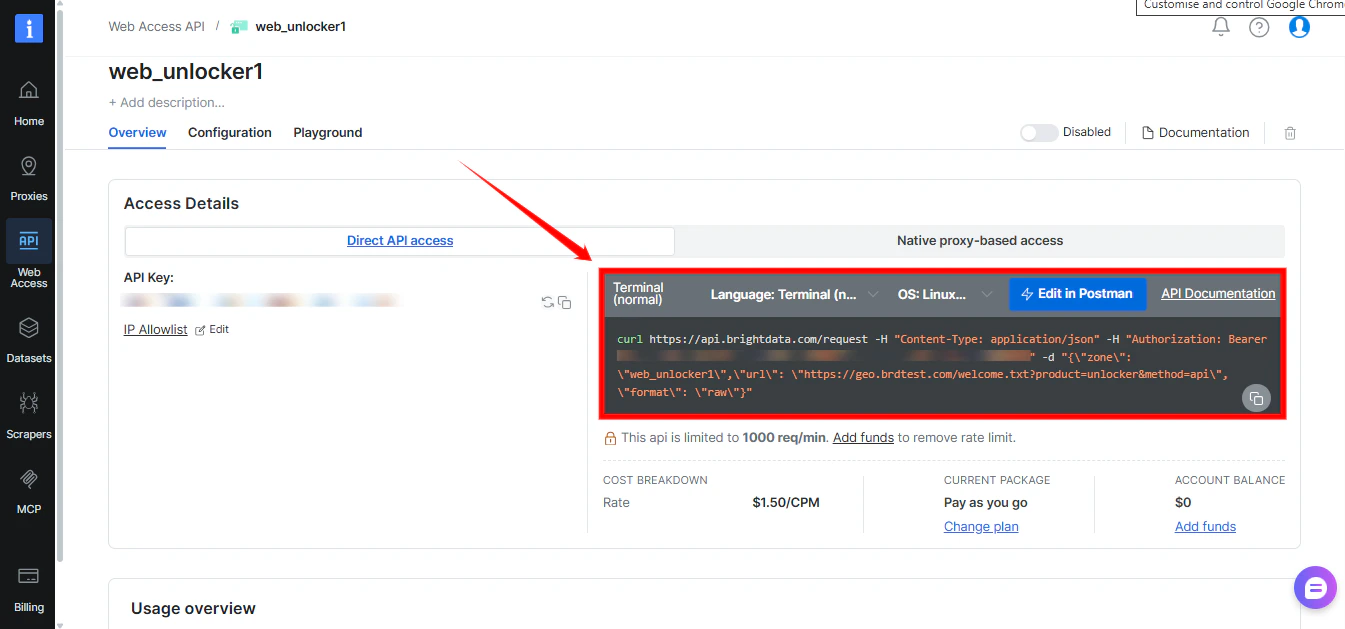This screenshot has width=1345, height=629.
Task: Expand the delete zone trash menu
Action: pos(1289,132)
